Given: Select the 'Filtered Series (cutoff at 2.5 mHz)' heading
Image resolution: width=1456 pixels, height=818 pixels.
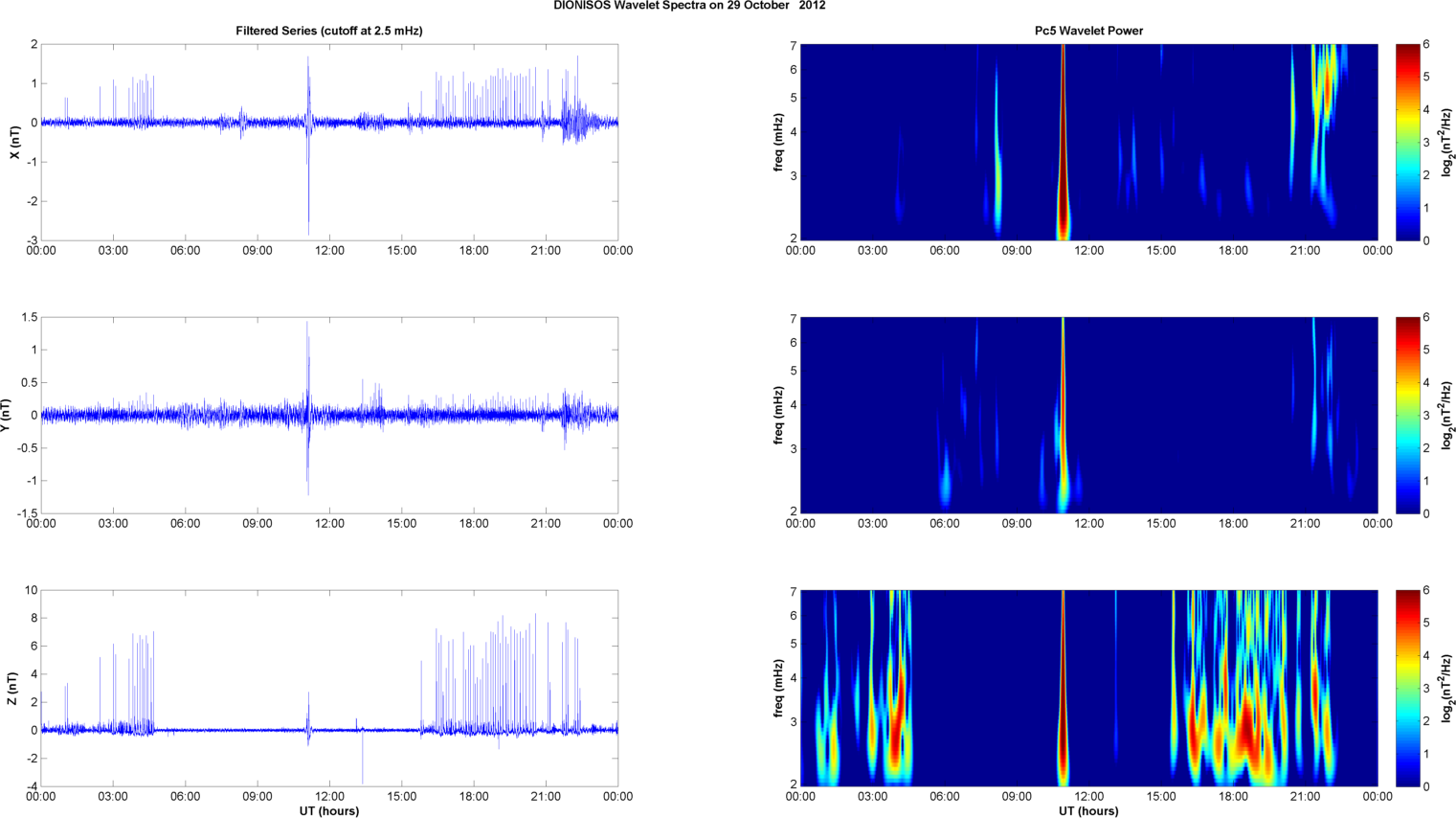Looking at the screenshot, I should (329, 31).
